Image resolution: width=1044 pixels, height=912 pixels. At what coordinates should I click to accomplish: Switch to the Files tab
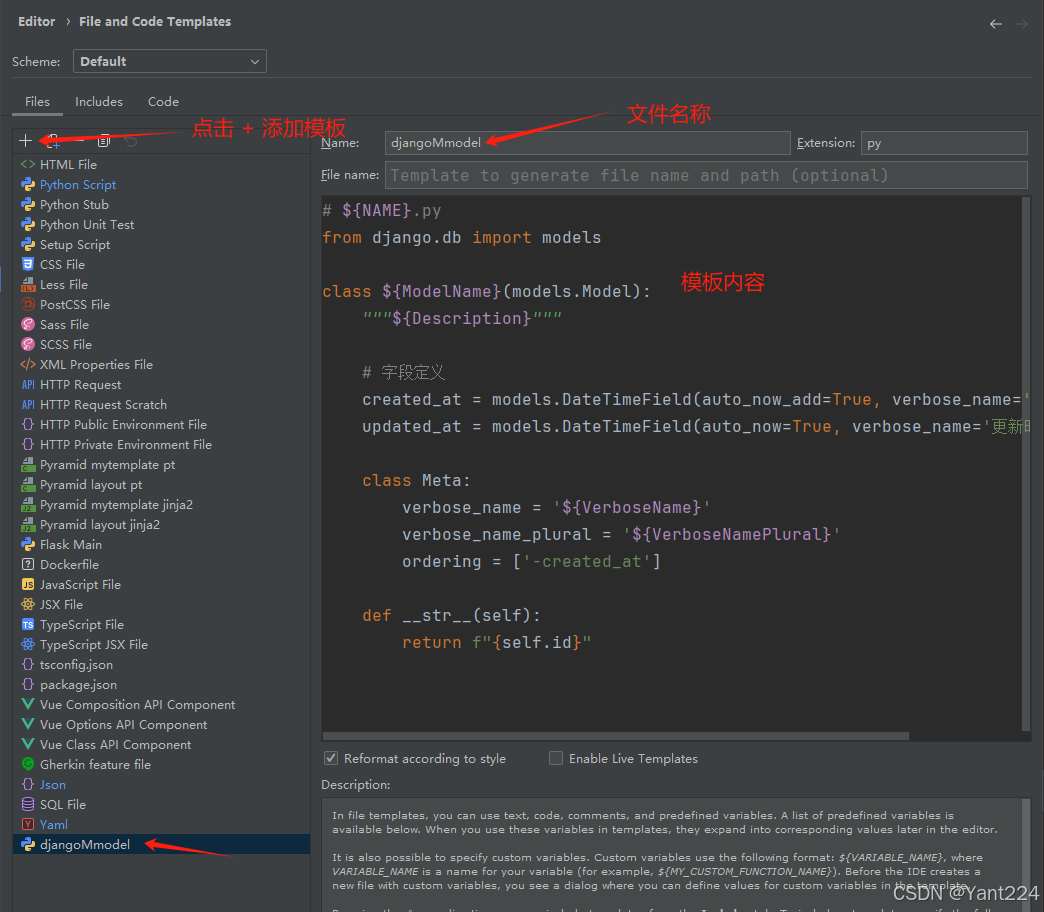click(x=37, y=102)
